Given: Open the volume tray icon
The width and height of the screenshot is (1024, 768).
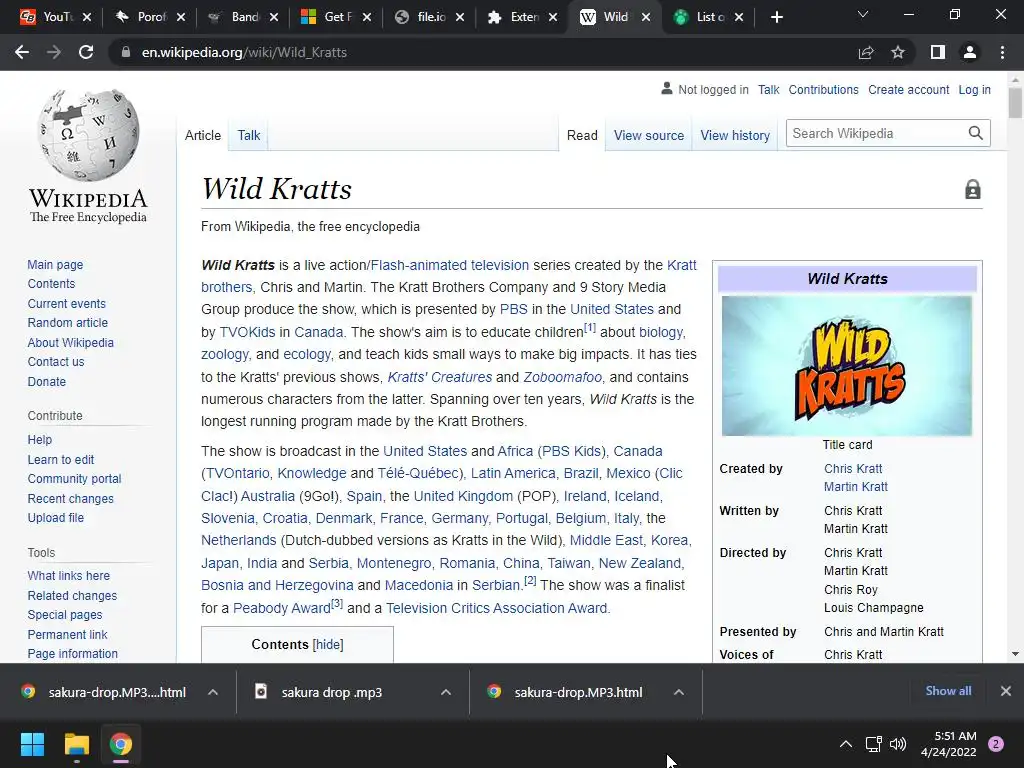Looking at the screenshot, I should tap(898, 744).
